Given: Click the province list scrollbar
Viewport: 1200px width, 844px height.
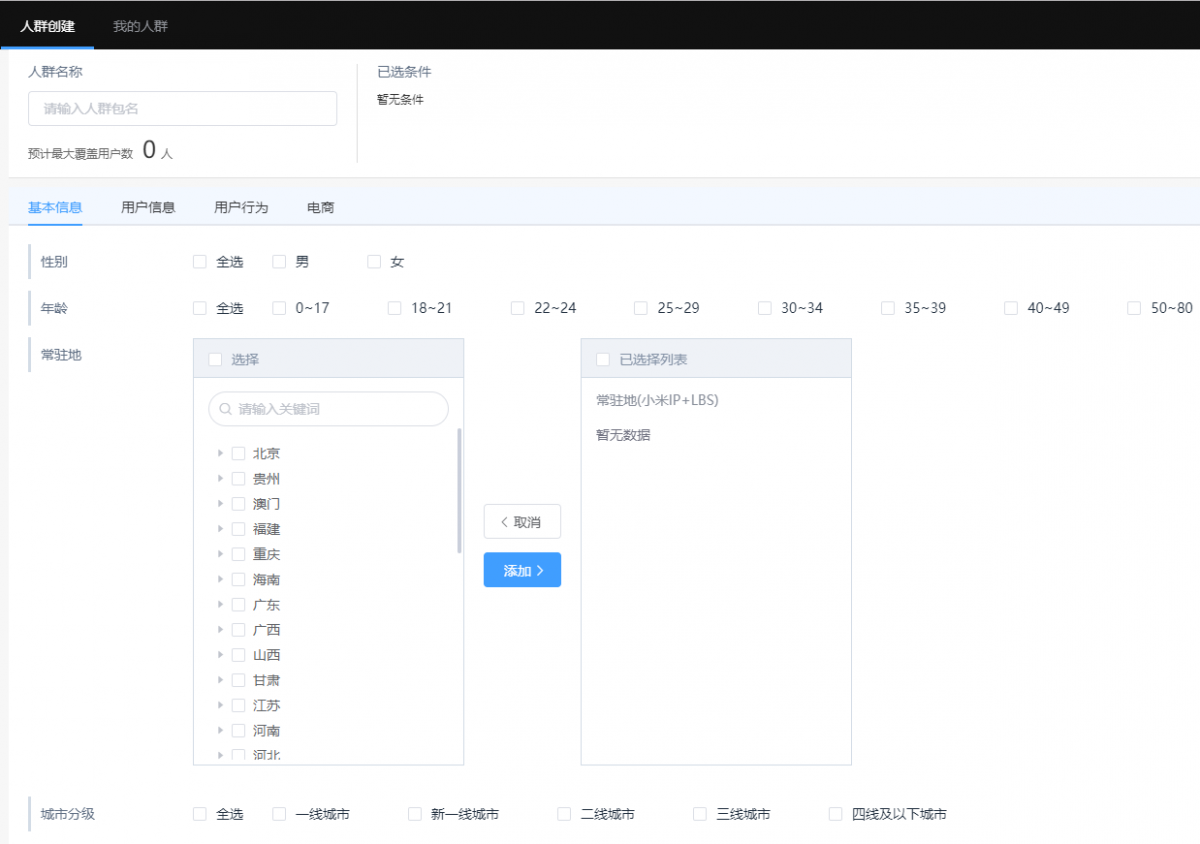Looking at the screenshot, I should click(x=459, y=491).
